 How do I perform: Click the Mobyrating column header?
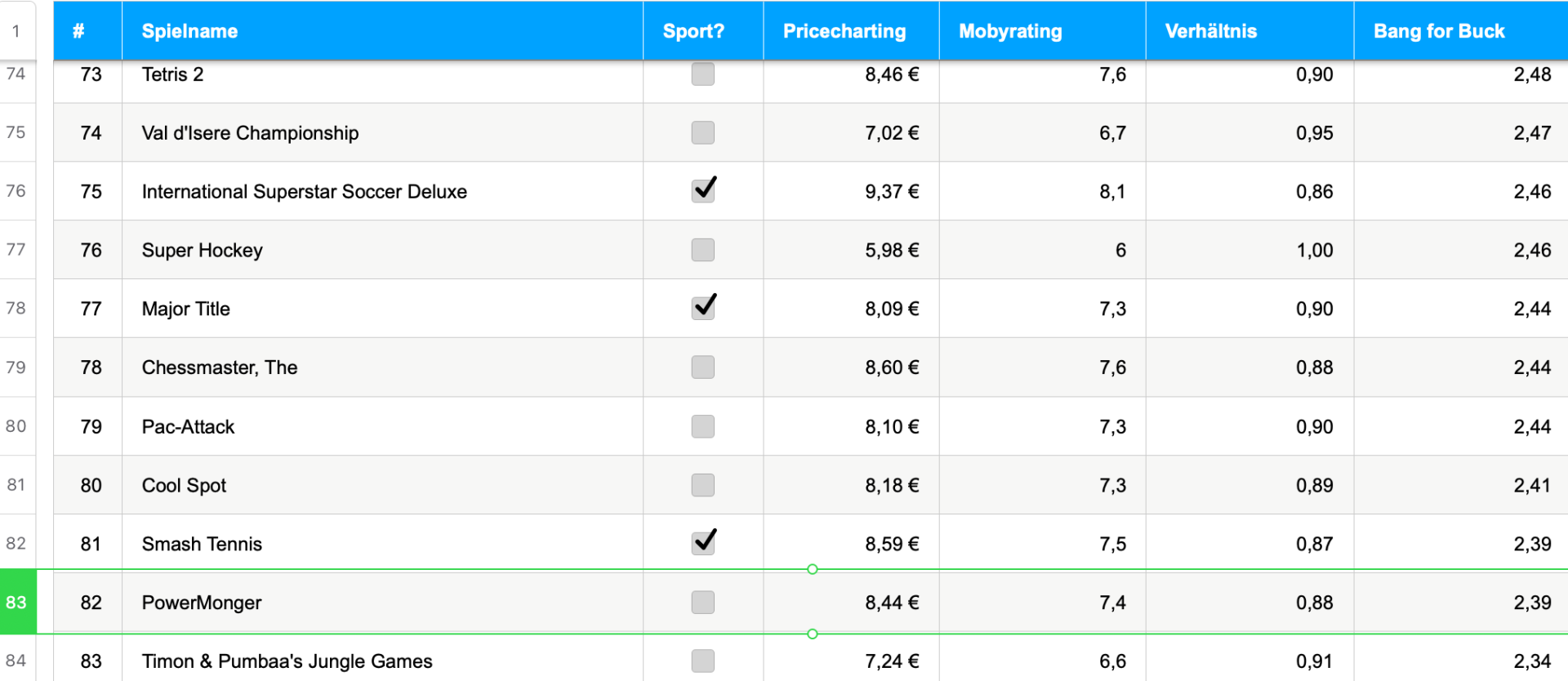(x=1010, y=31)
